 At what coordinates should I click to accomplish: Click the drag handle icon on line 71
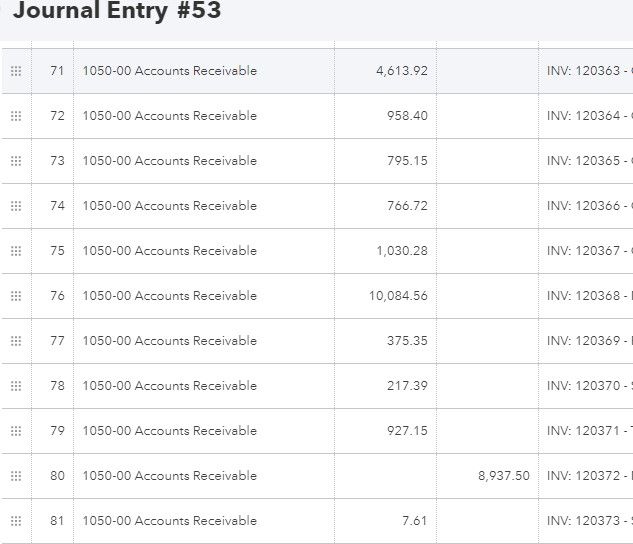[16, 71]
